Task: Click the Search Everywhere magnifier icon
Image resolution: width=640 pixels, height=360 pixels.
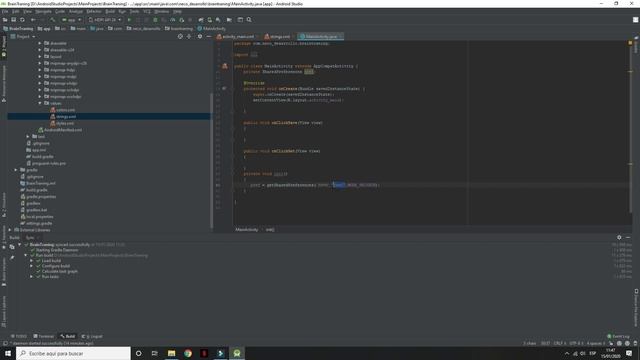Action: click(249, 20)
